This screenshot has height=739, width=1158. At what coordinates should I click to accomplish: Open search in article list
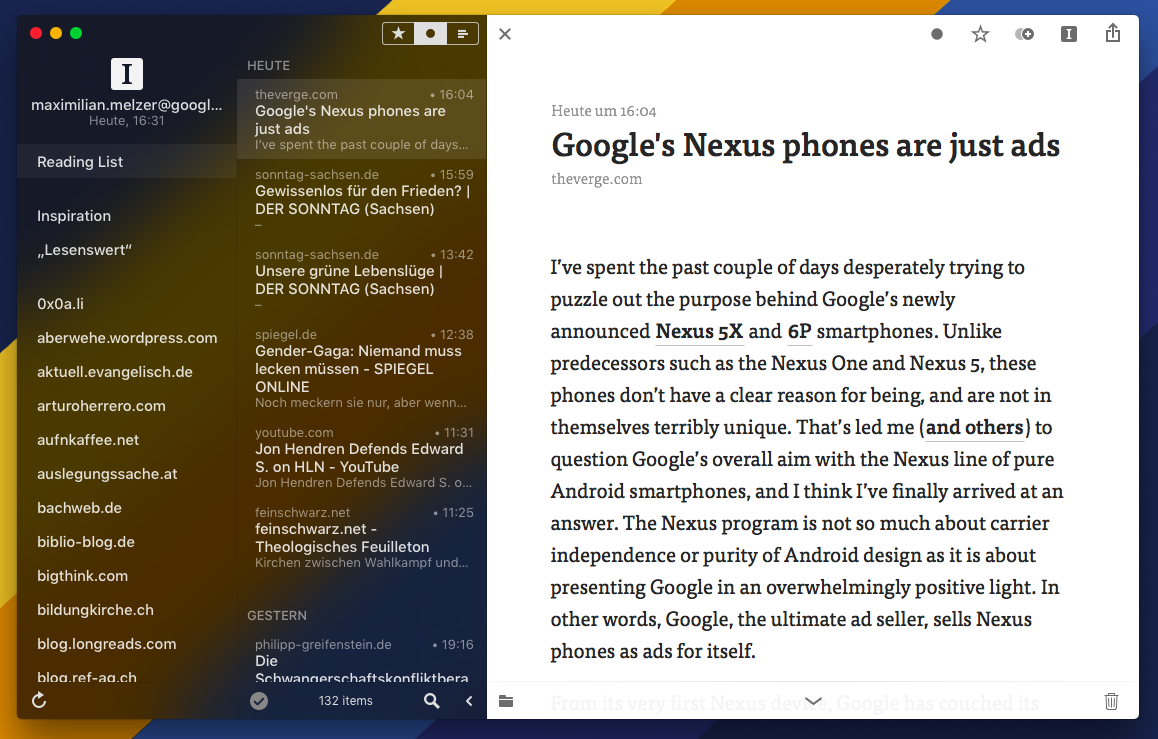432,701
